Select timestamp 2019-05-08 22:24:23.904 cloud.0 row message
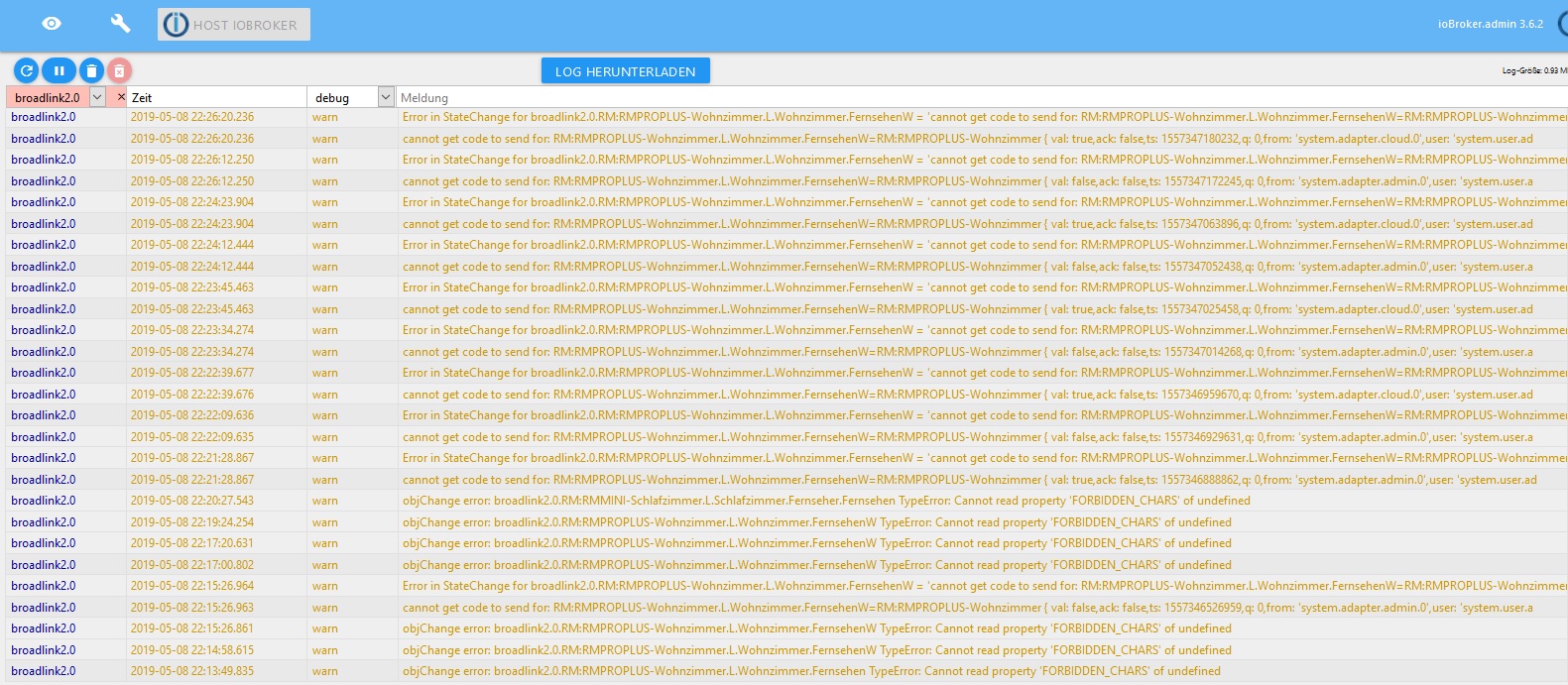The height and width of the screenshot is (685, 1568). tap(967, 224)
